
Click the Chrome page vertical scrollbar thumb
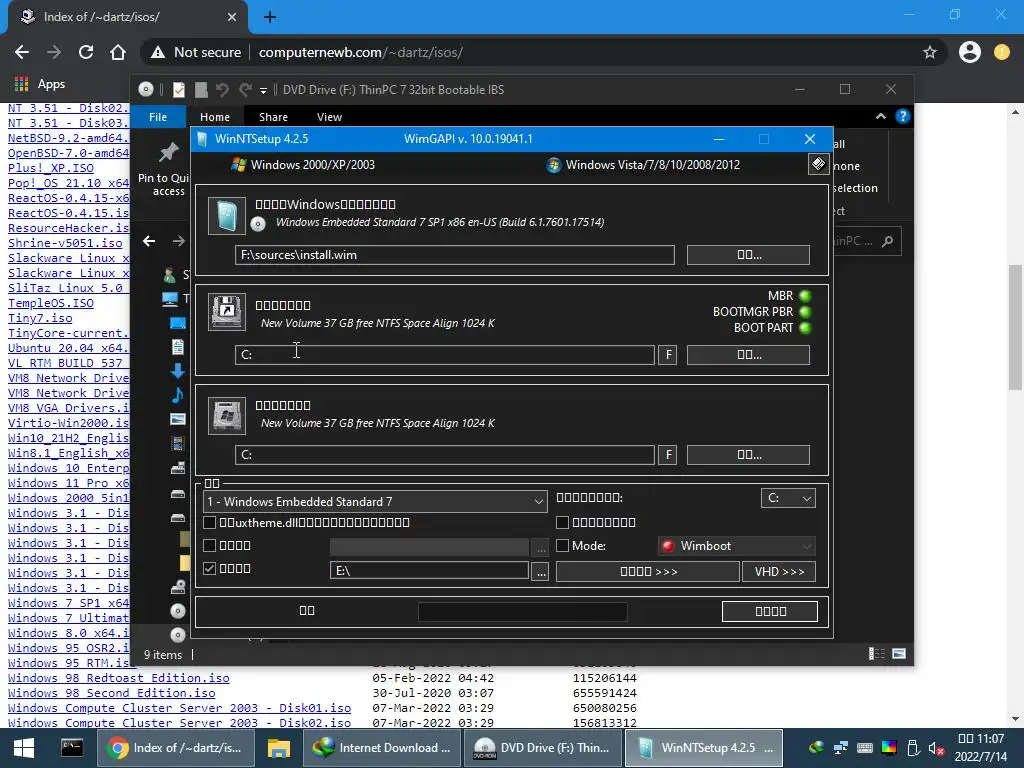tap(1016, 327)
